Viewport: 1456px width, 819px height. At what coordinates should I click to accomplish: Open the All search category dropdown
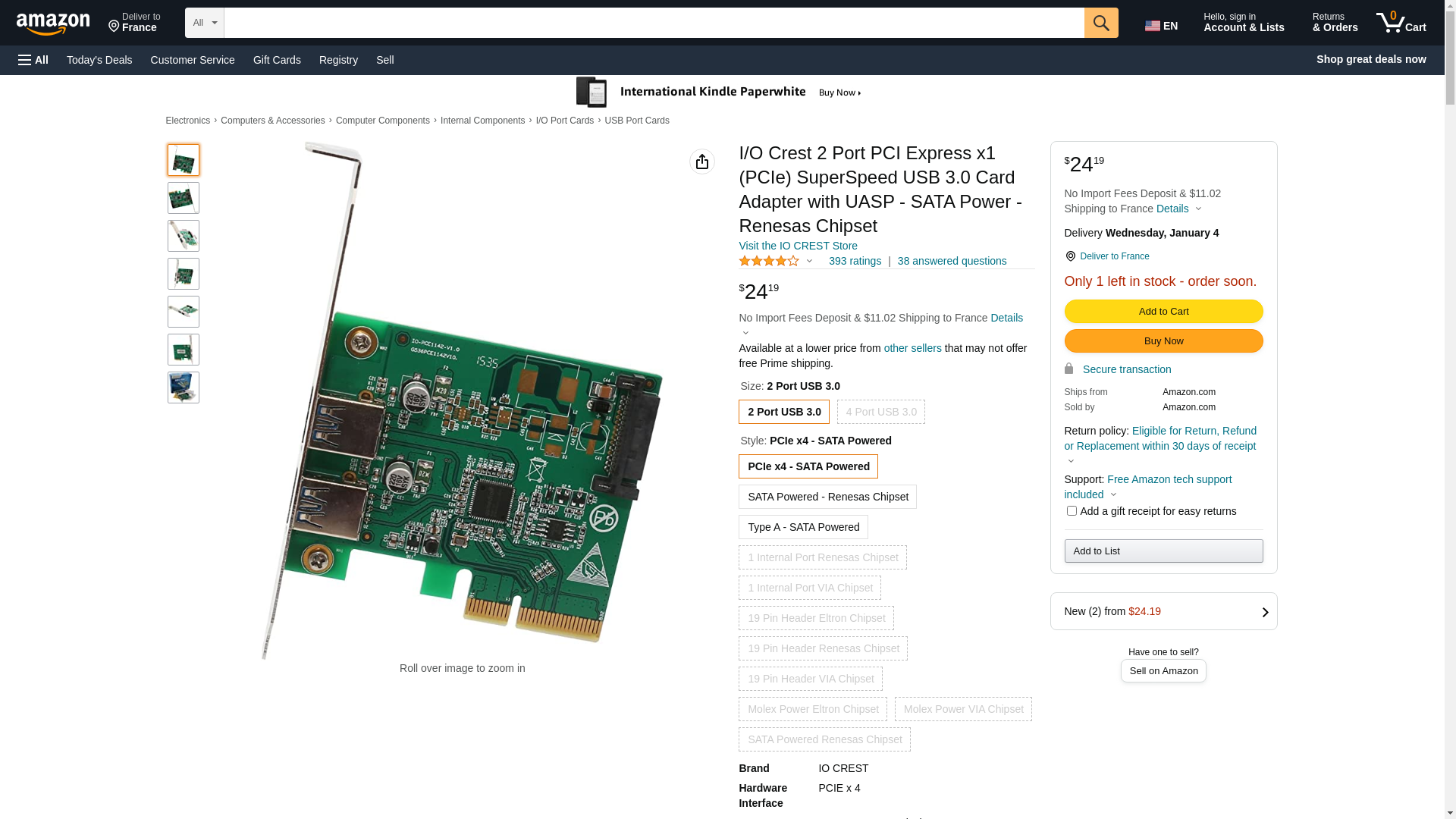(x=204, y=23)
